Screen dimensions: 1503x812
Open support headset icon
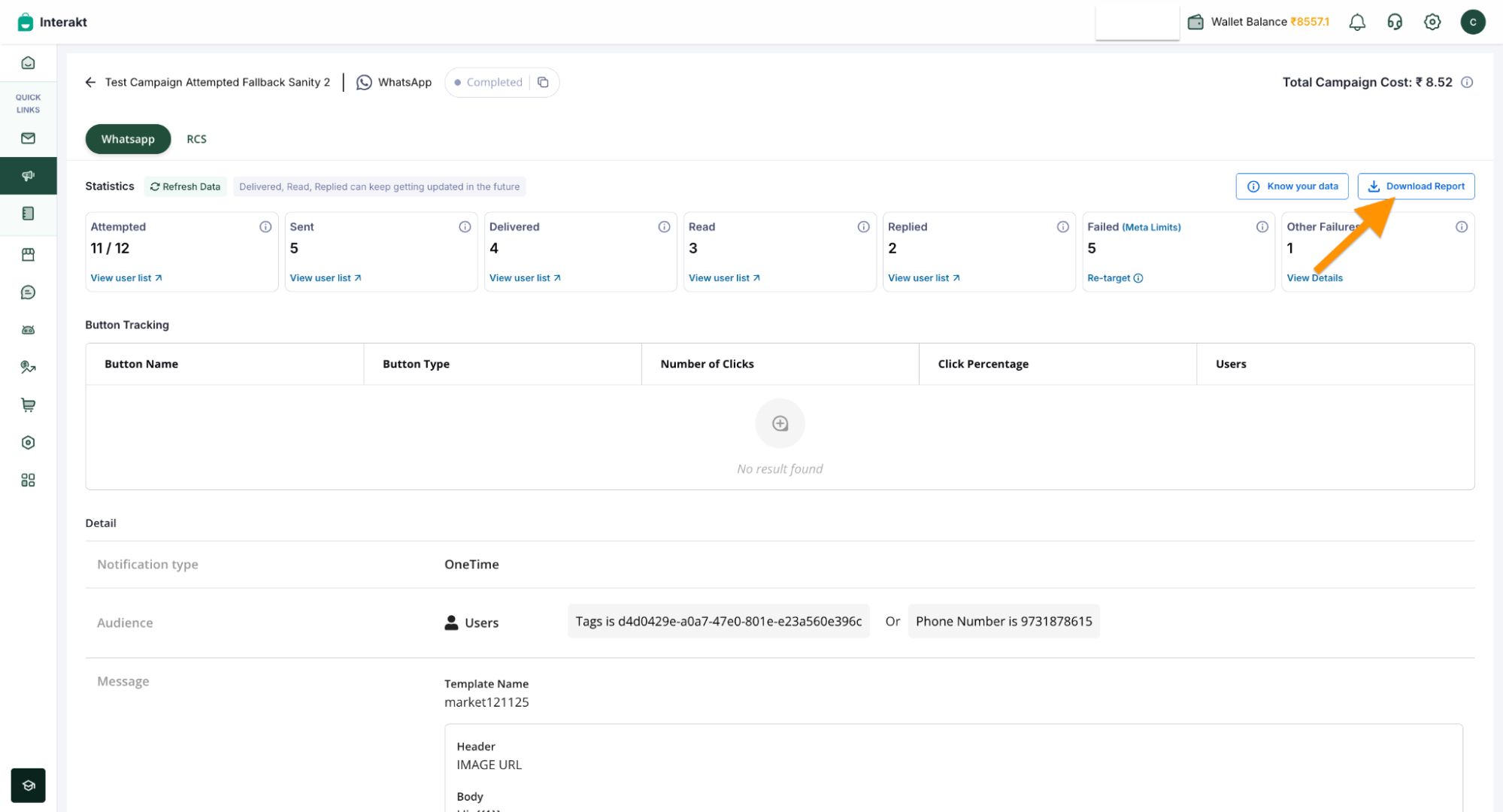click(x=1394, y=23)
